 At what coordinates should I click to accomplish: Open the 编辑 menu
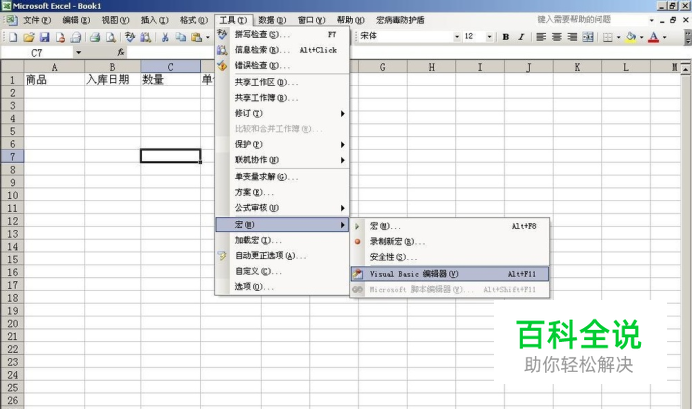(76, 20)
